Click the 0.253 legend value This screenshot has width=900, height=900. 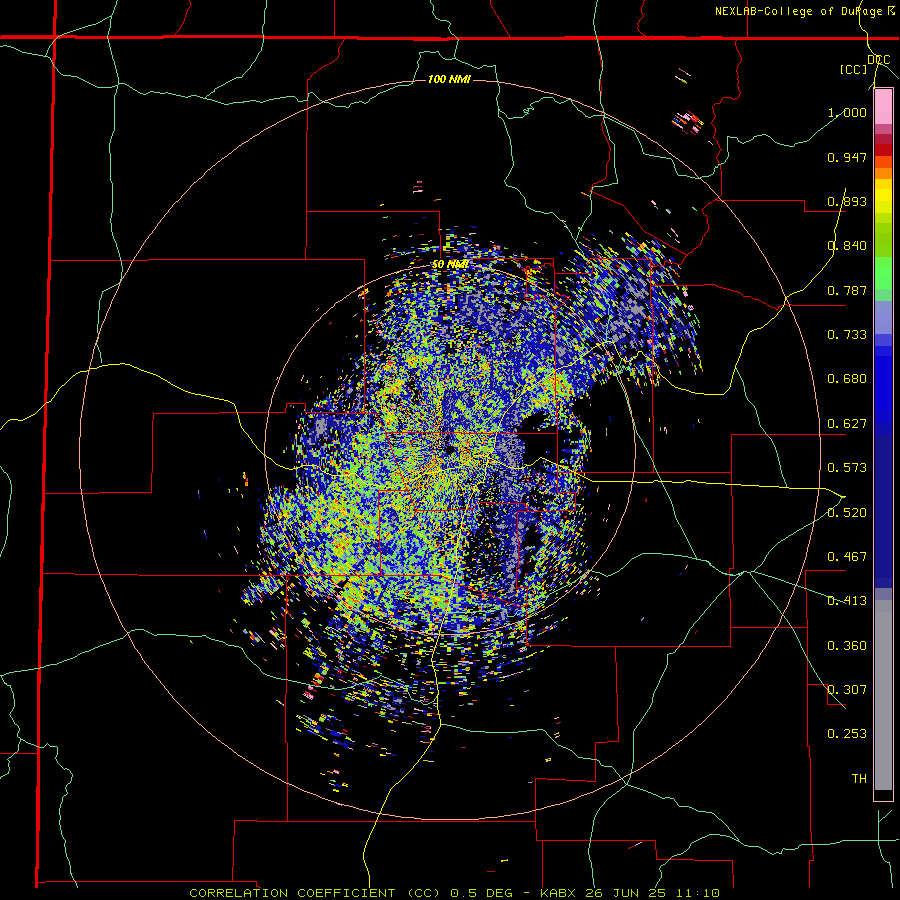click(x=847, y=734)
